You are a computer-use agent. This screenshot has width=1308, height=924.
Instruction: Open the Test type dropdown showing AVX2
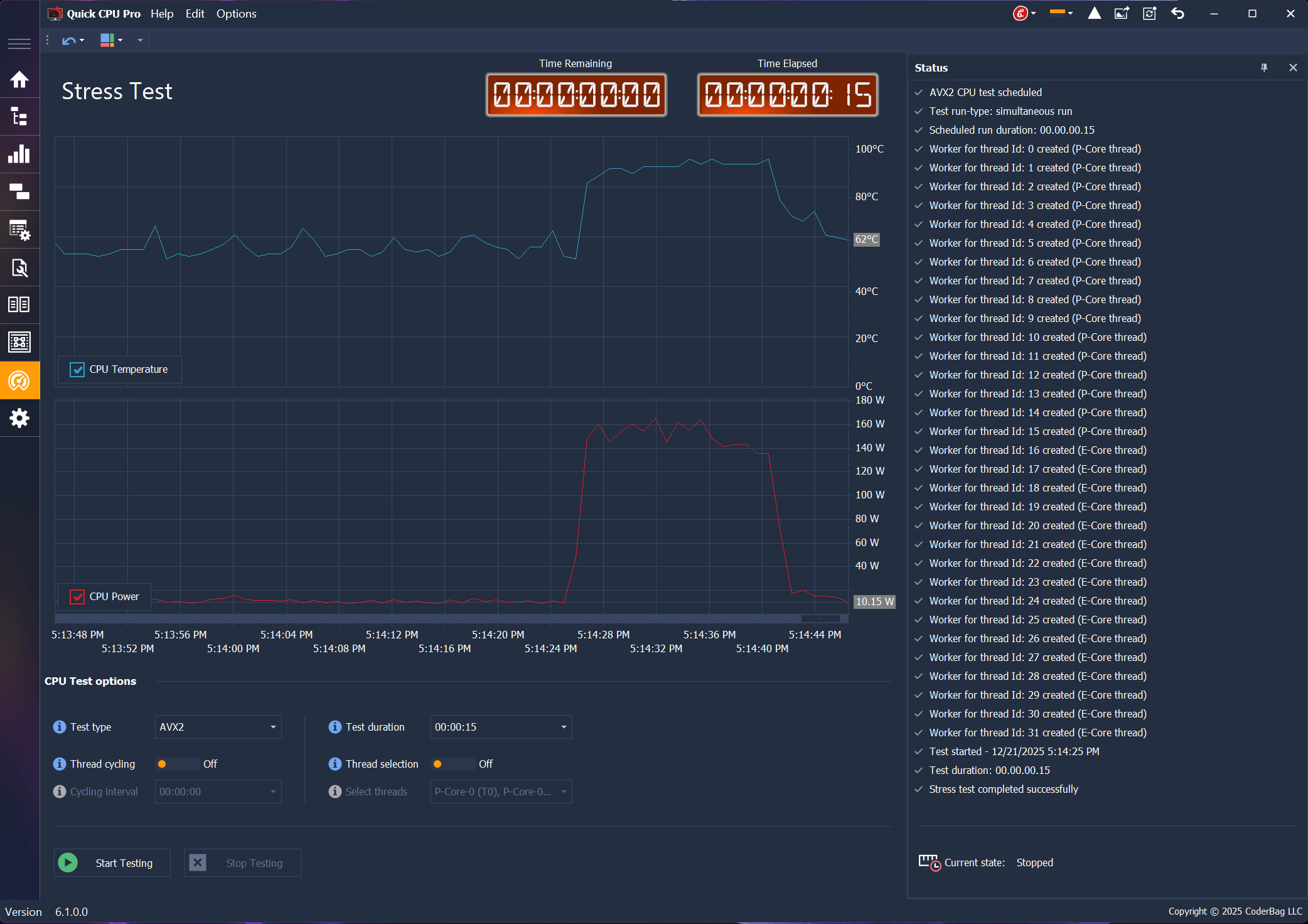click(x=218, y=727)
